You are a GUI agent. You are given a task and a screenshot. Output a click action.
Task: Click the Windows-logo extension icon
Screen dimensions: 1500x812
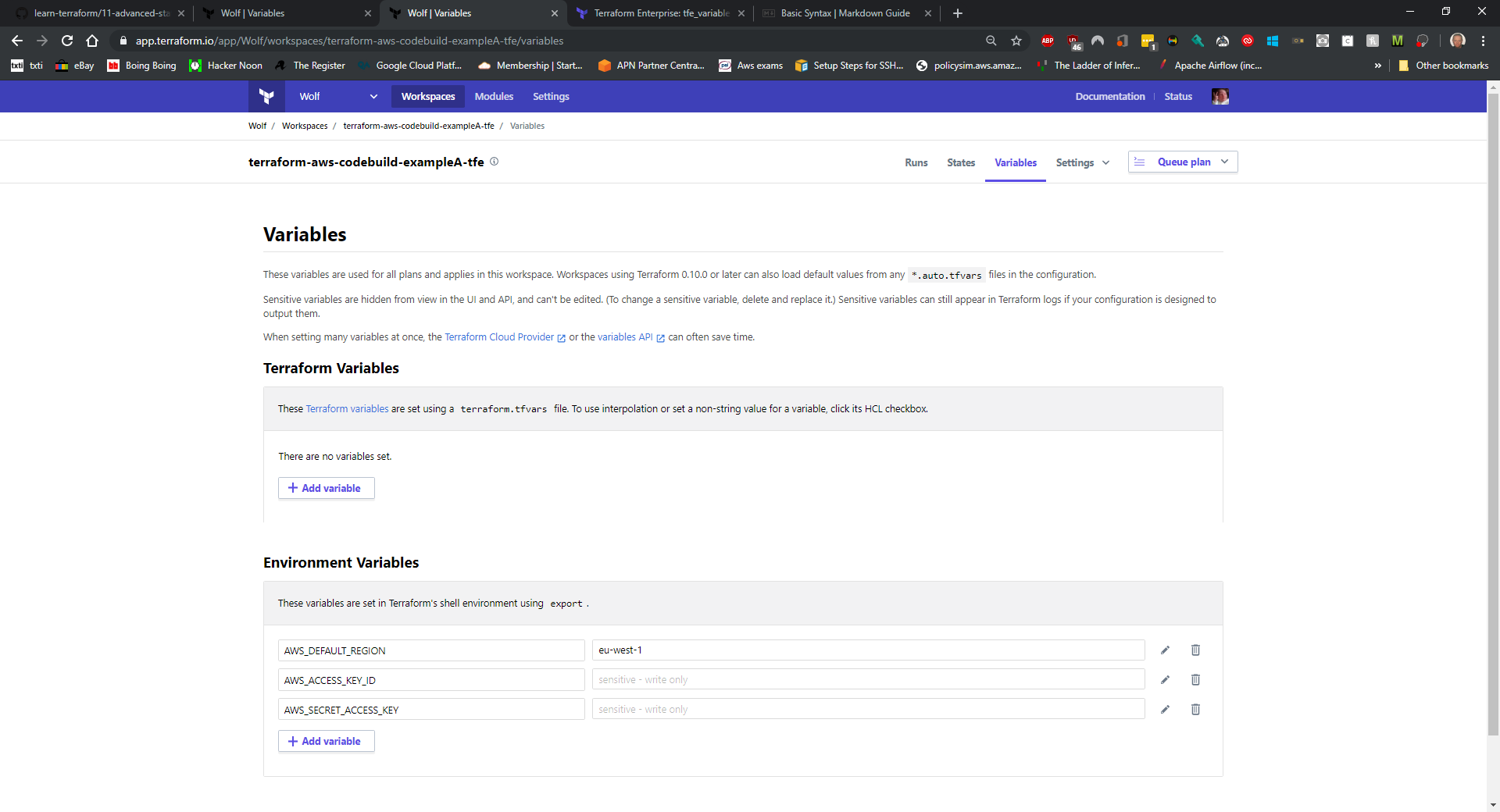pyautogui.click(x=1273, y=41)
